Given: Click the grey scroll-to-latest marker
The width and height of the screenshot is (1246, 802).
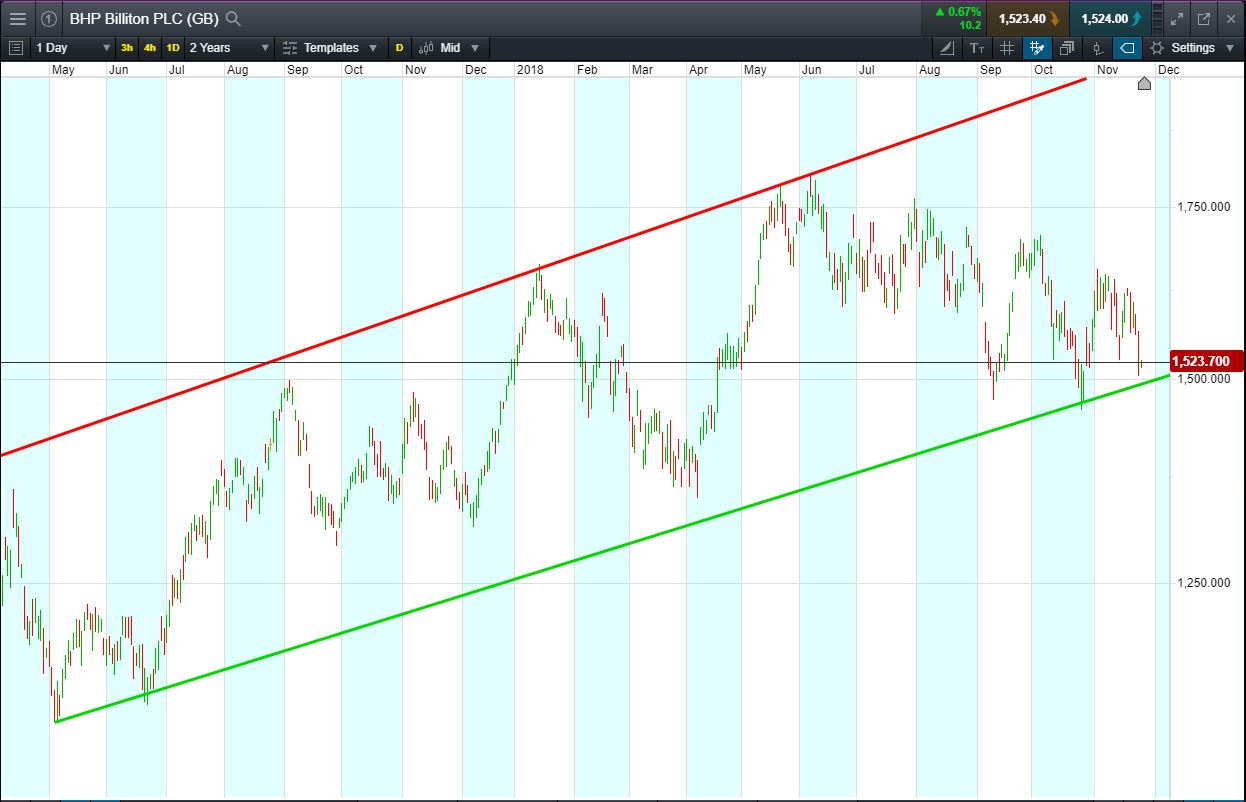Looking at the screenshot, I should 1145,83.
